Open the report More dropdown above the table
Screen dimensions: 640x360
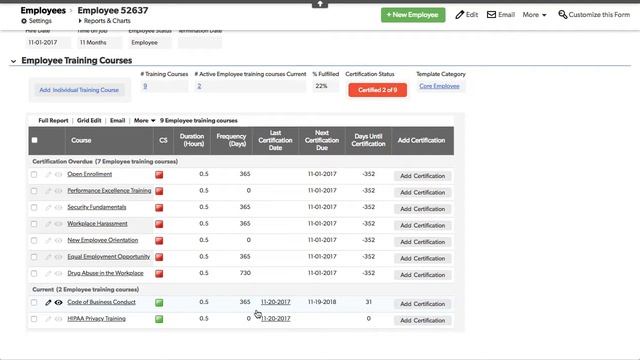(x=144, y=120)
